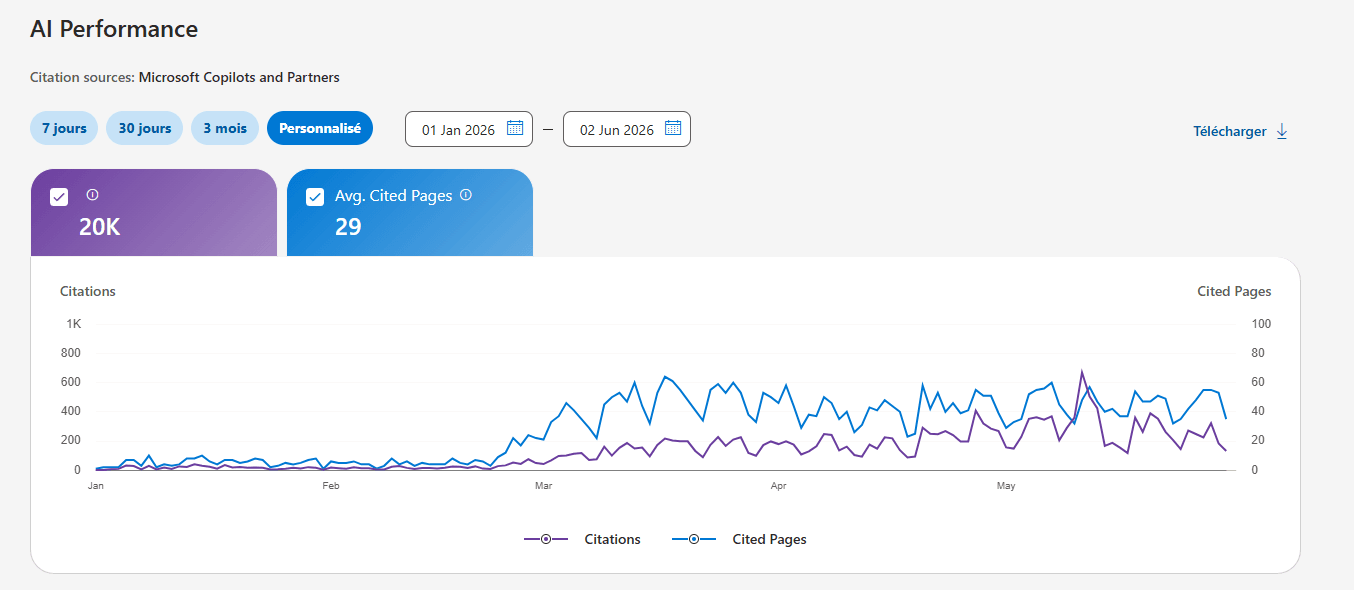Viewport: 1354px width, 590px height.
Task: Click info icon on the 20K card
Action: 92,195
